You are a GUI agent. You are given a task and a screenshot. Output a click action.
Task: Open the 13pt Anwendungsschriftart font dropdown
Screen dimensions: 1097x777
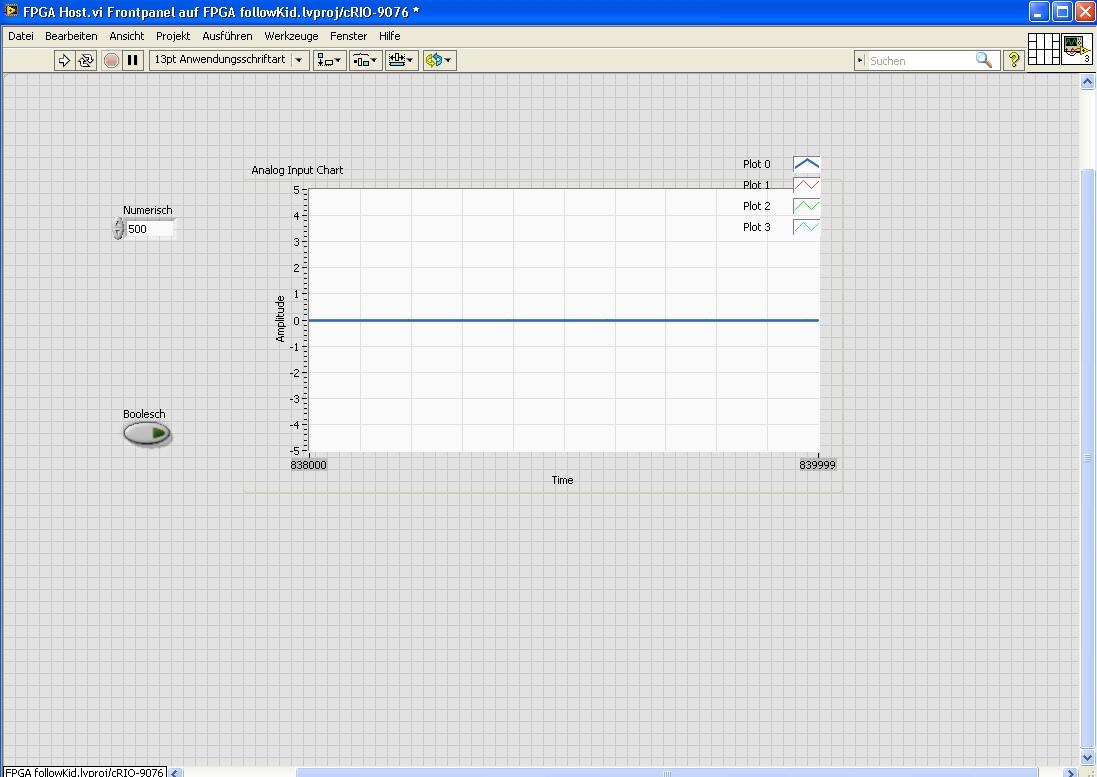click(229, 59)
